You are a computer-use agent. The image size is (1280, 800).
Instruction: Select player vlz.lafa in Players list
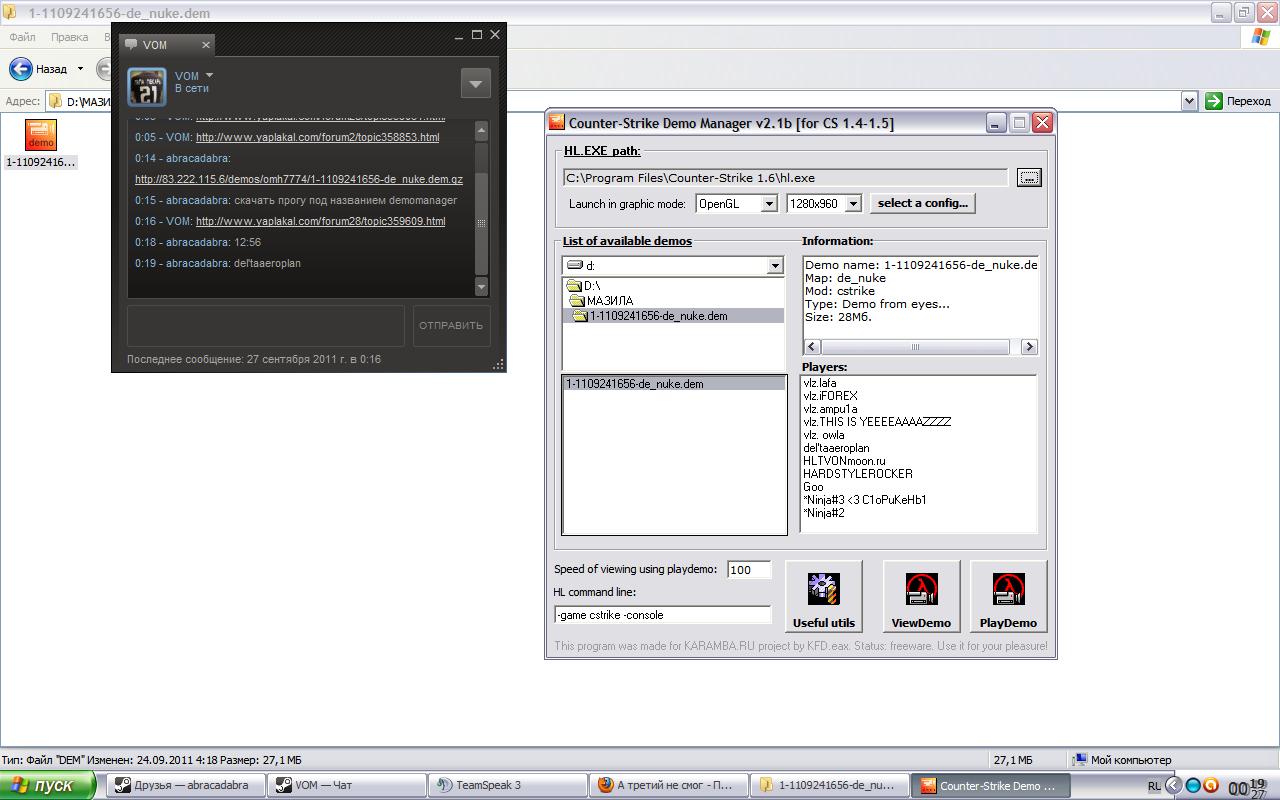(820, 383)
